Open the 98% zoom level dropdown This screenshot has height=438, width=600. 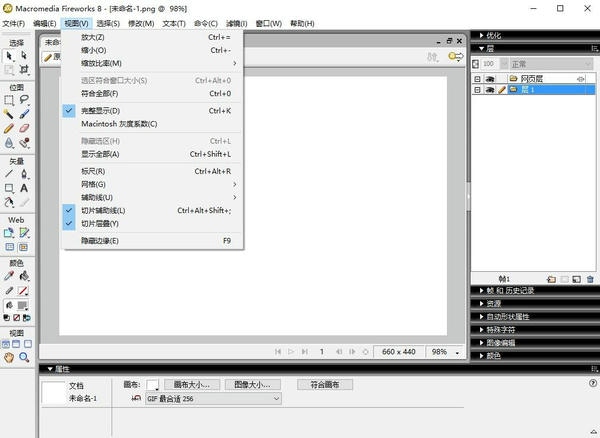pyautogui.click(x=457, y=352)
